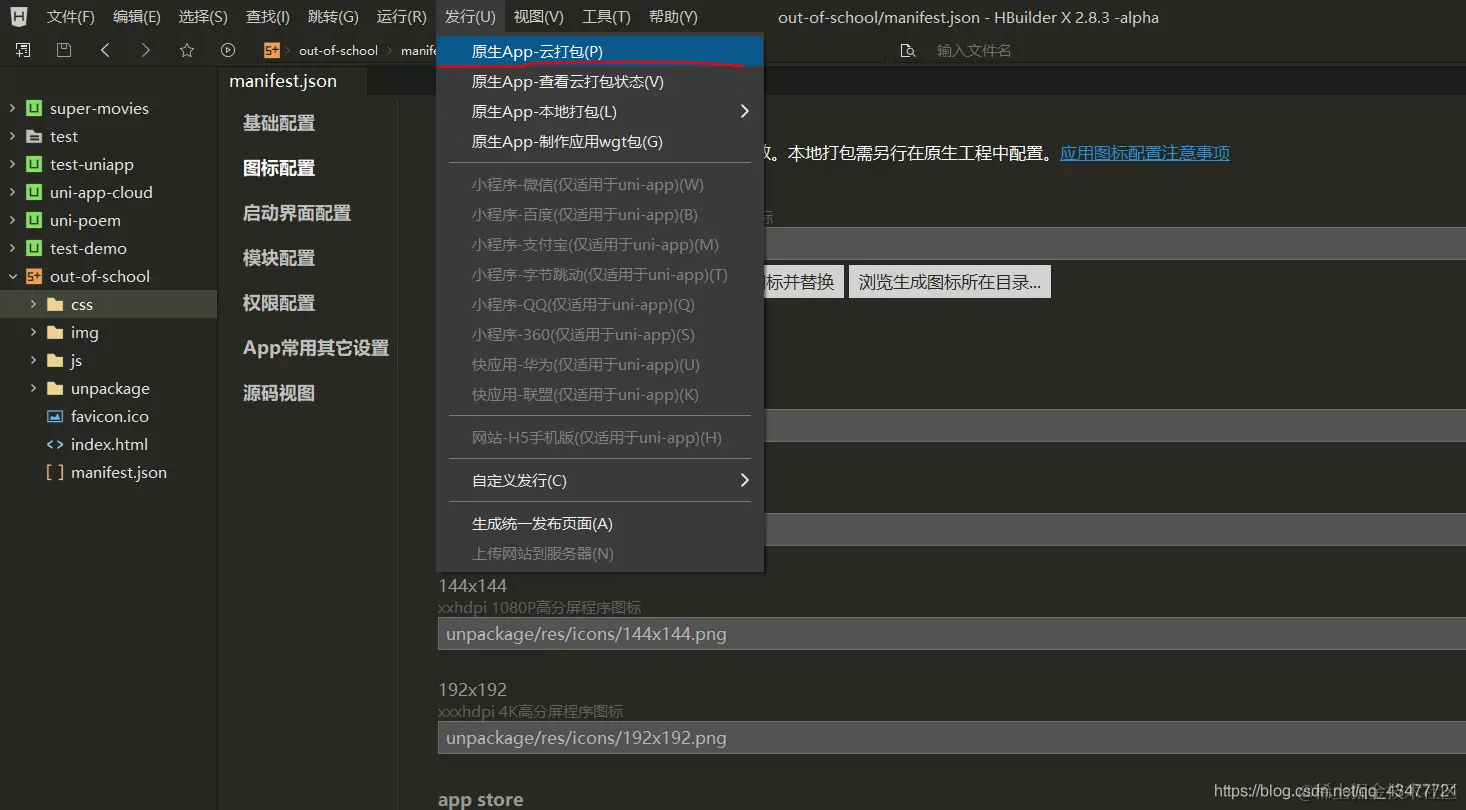Click the index.html code file icon
Screen dimensions: 1466x810
coord(56,444)
